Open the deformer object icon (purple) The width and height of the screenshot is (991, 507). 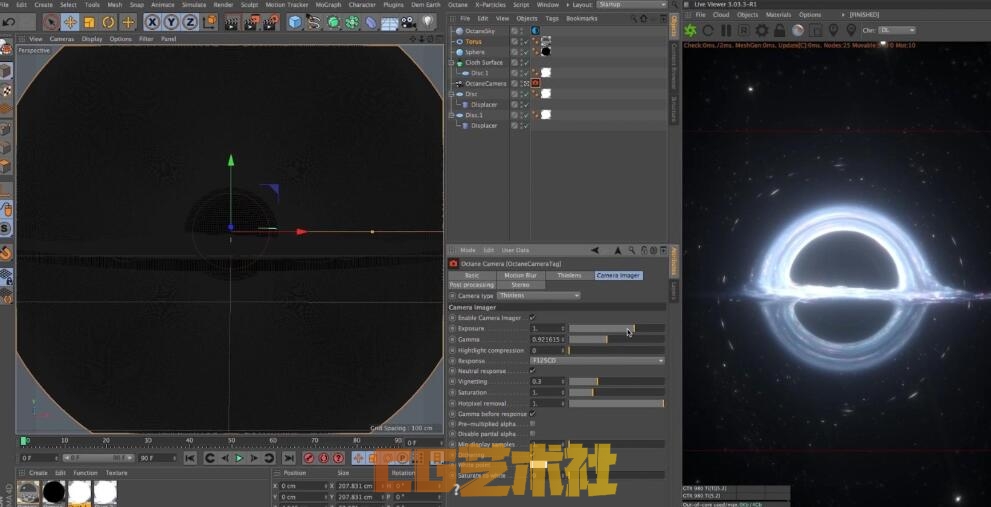[371, 23]
